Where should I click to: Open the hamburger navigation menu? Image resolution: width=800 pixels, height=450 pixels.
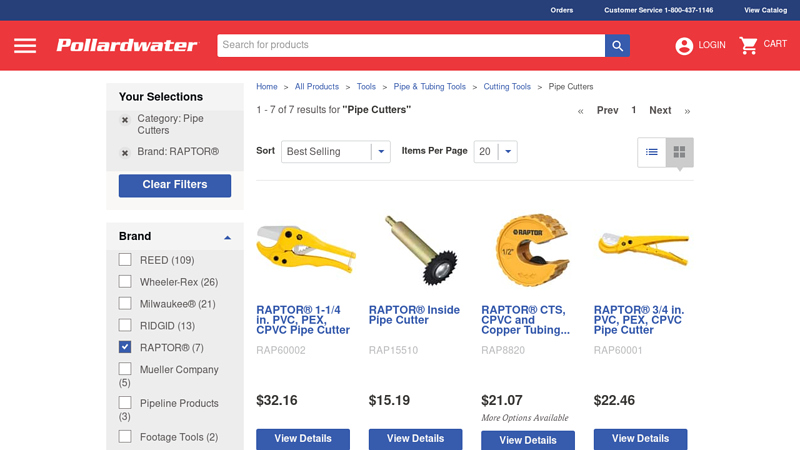click(x=25, y=45)
